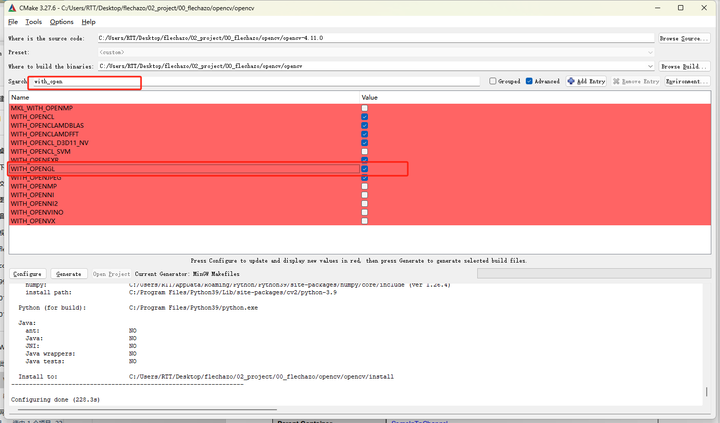
Task: Enable WITH_OPENCL_SVM checkbox
Action: pyautogui.click(x=365, y=152)
